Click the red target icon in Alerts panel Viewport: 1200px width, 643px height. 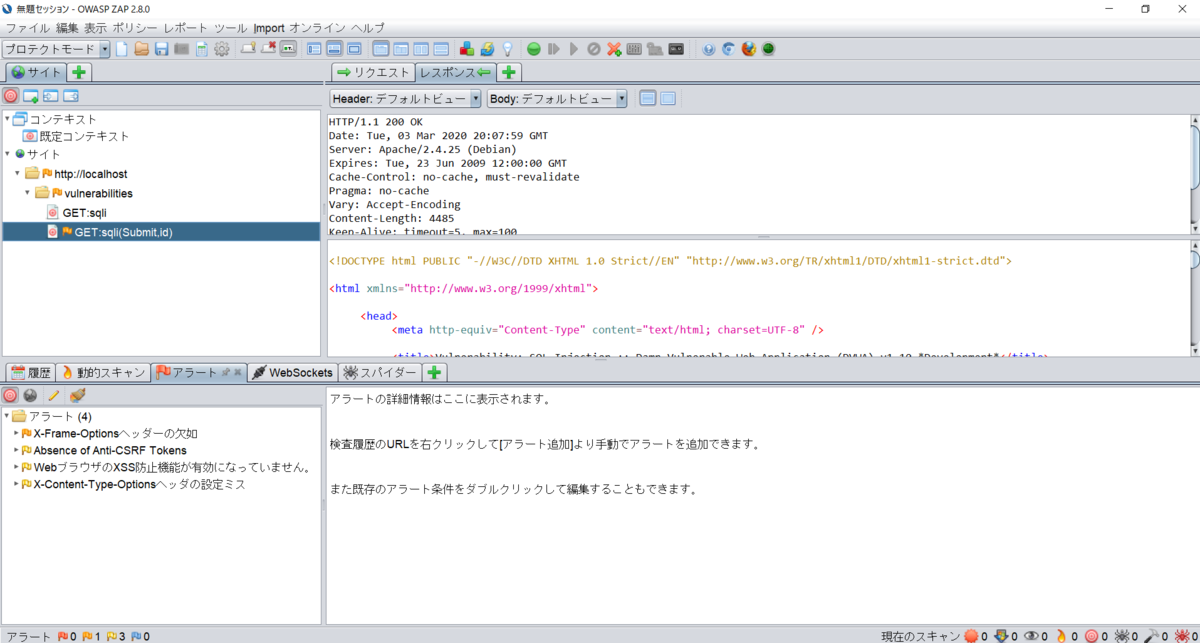[x=11, y=395]
